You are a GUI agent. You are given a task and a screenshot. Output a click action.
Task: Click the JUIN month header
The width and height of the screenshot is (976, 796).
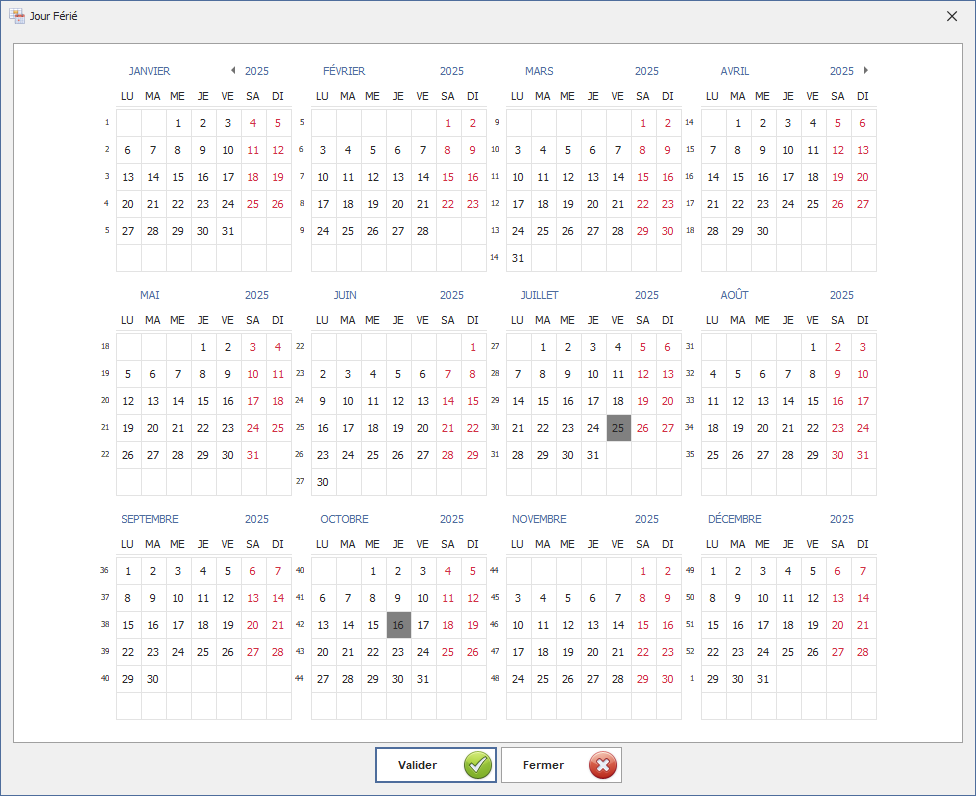[x=345, y=295]
